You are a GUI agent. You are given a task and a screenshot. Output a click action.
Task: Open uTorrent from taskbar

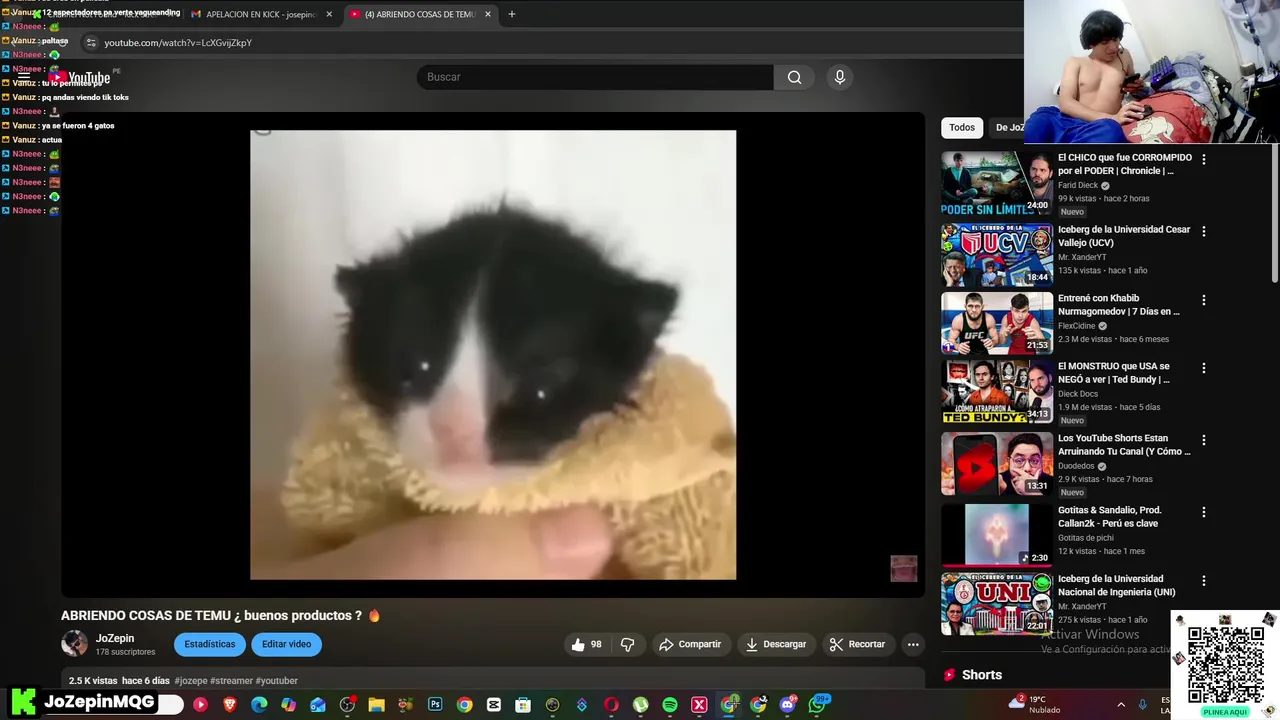coord(641,705)
